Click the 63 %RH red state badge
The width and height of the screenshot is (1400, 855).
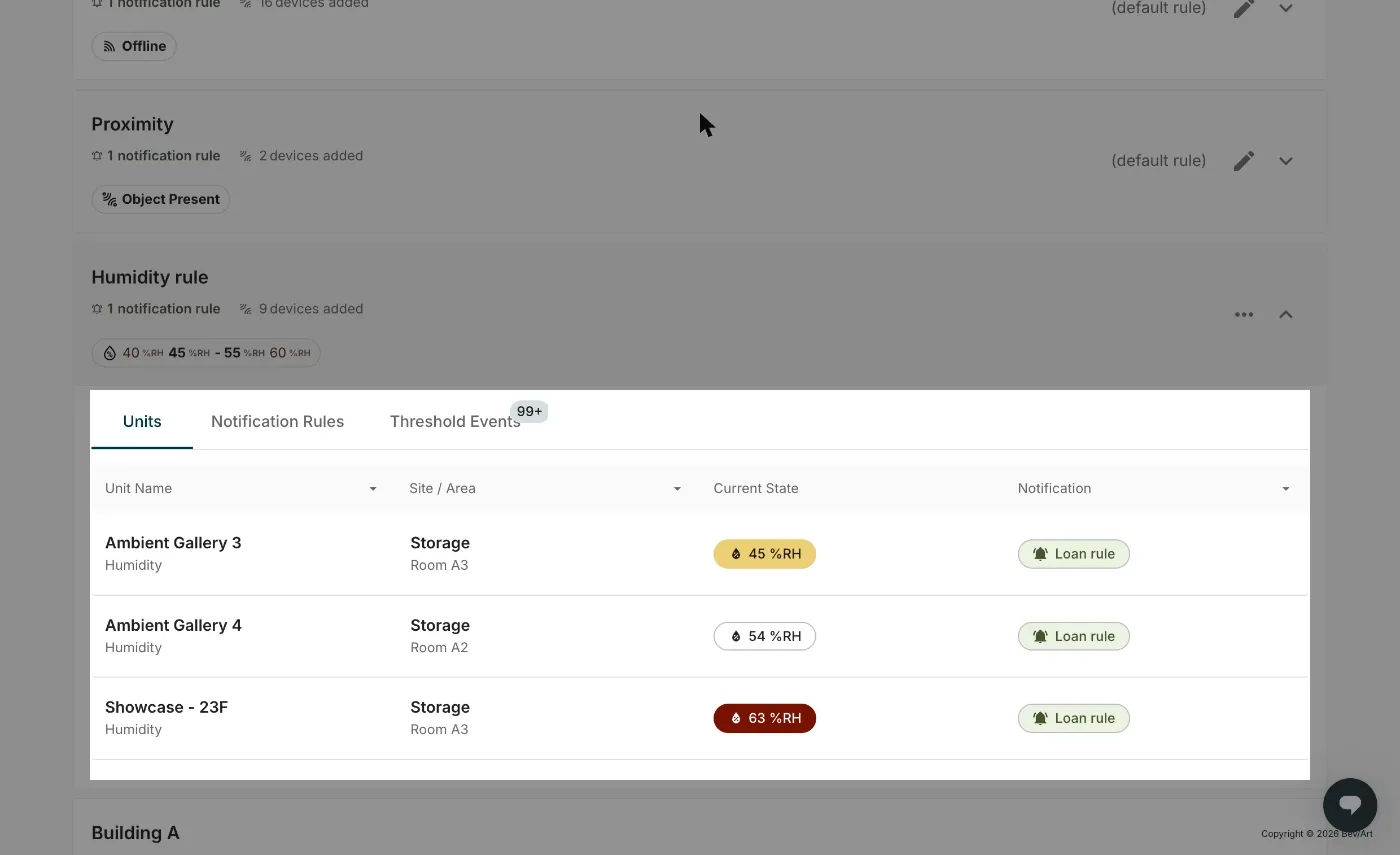pos(765,718)
